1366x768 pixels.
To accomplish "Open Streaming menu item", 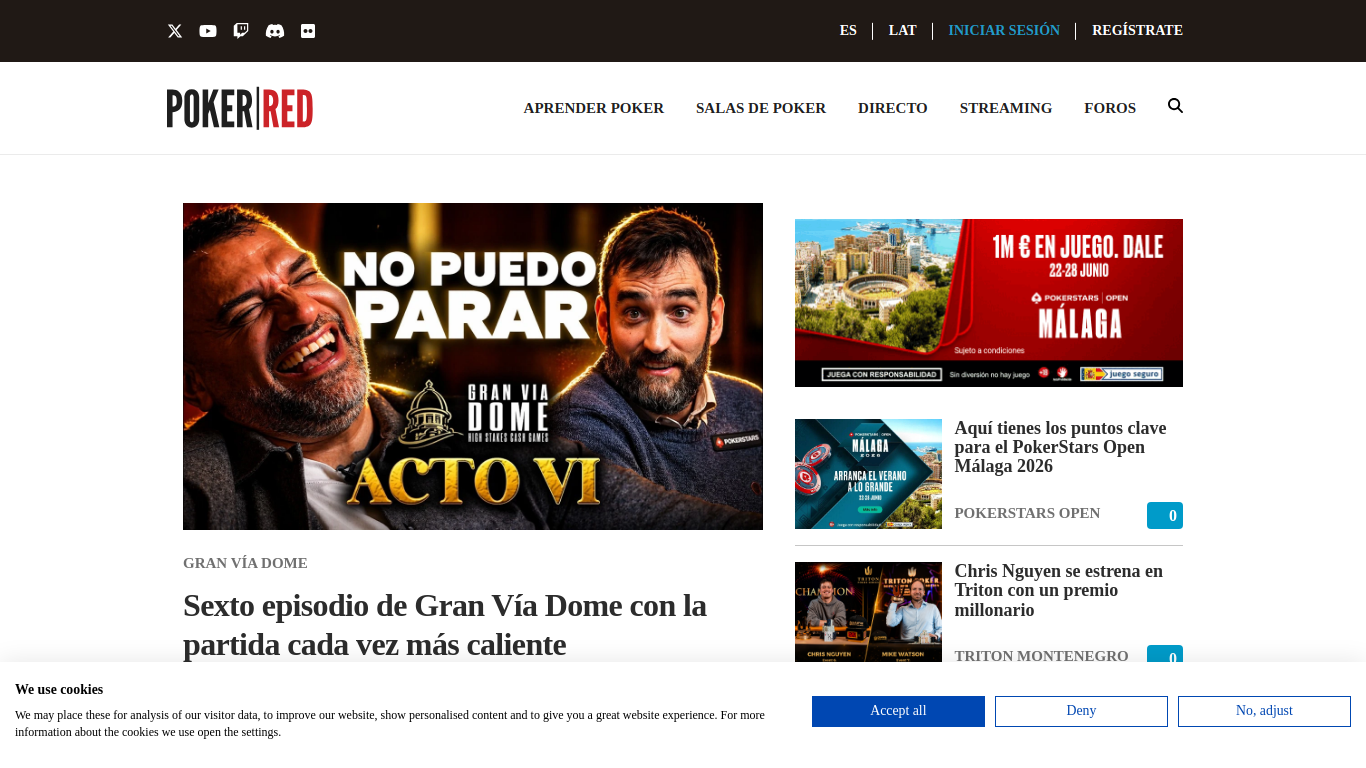I will [1006, 108].
